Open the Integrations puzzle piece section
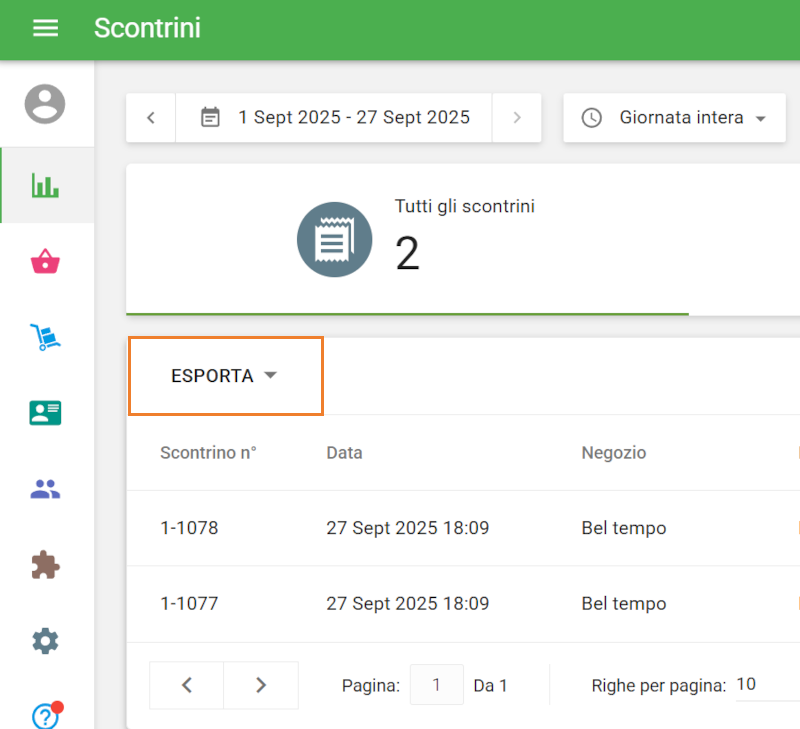The image size is (800, 729). coord(46,565)
